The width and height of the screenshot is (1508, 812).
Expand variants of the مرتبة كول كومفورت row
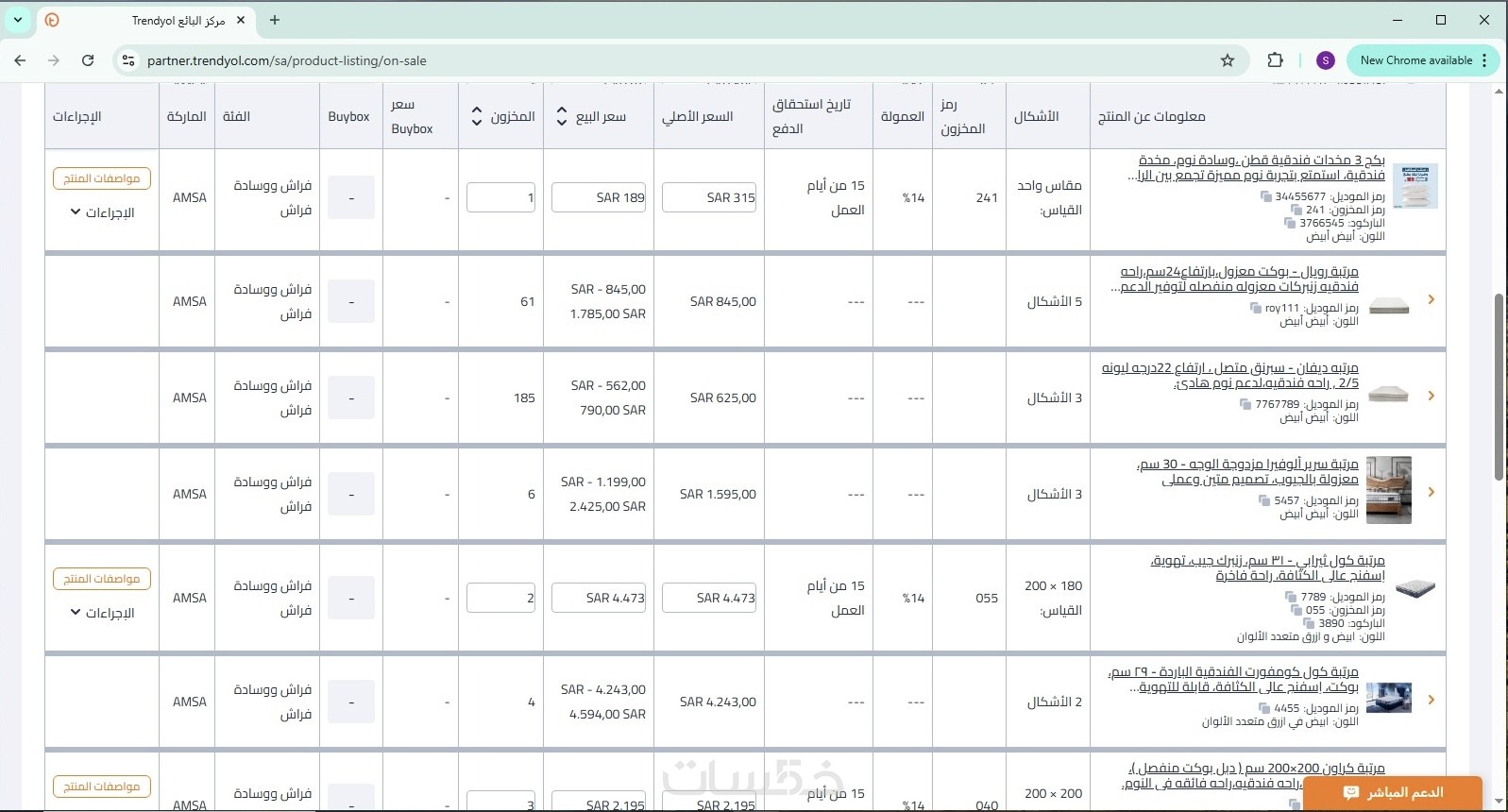click(x=1432, y=700)
